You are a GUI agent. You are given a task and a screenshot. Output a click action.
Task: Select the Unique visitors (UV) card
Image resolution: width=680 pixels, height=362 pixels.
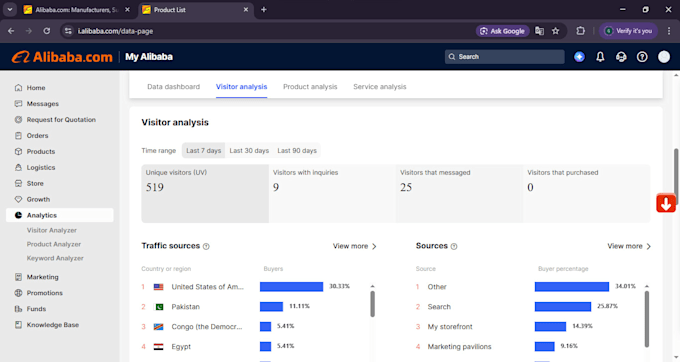[x=205, y=193]
